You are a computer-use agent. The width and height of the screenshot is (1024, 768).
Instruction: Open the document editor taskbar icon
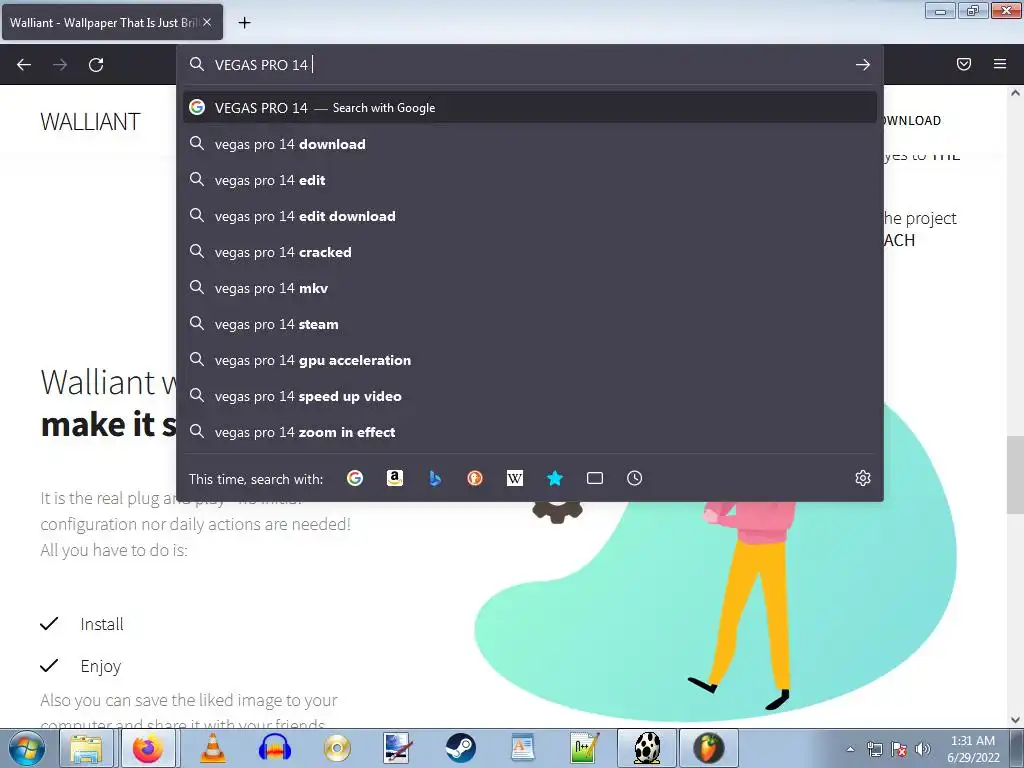tap(522, 748)
